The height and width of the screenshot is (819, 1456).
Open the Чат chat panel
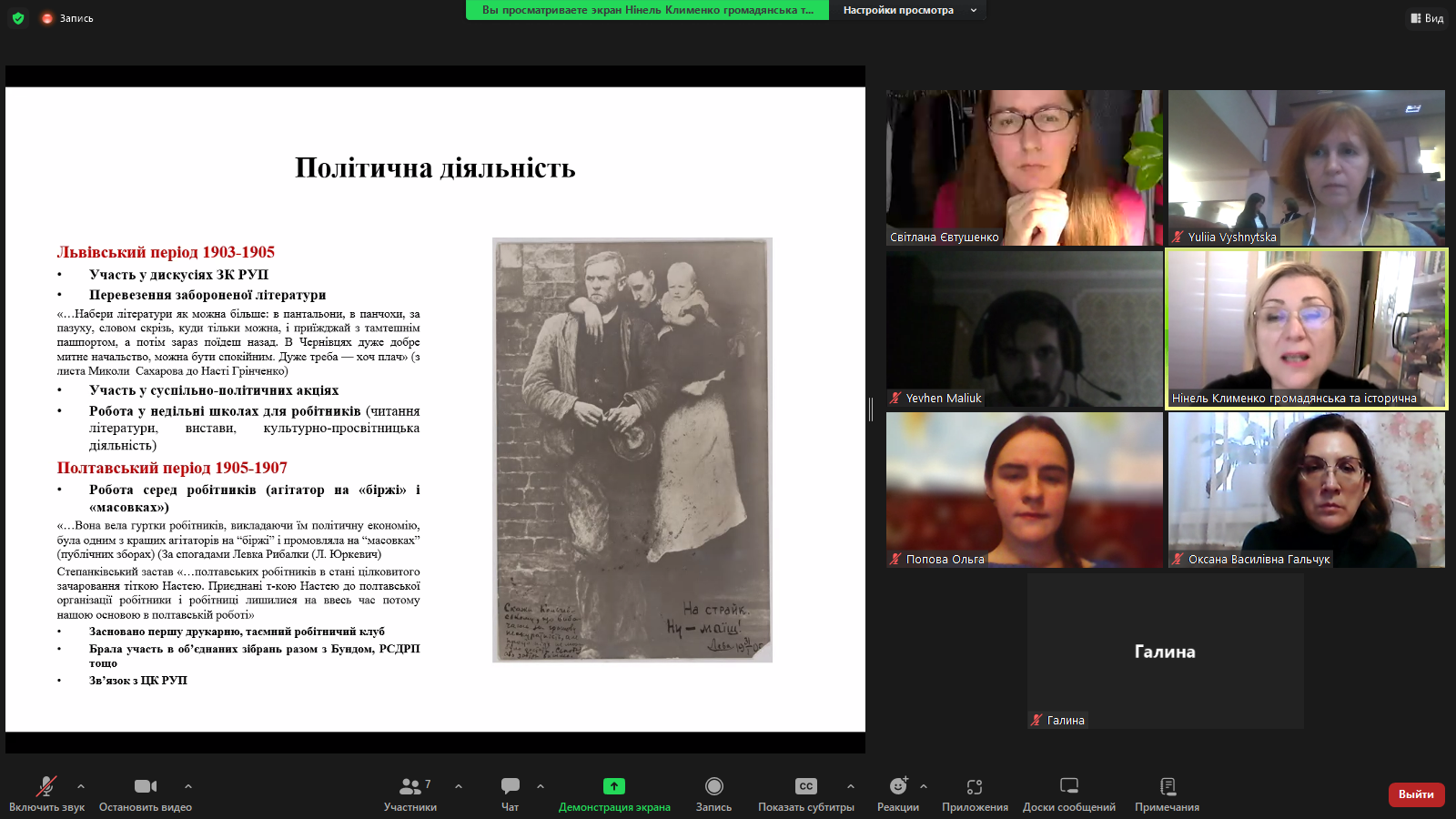click(x=510, y=794)
